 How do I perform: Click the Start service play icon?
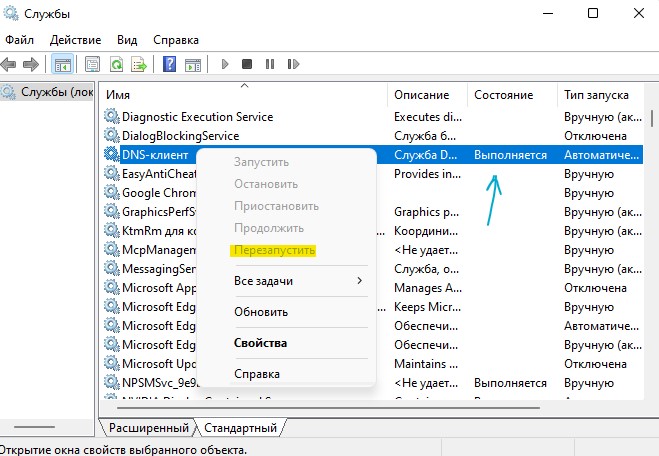(225, 64)
